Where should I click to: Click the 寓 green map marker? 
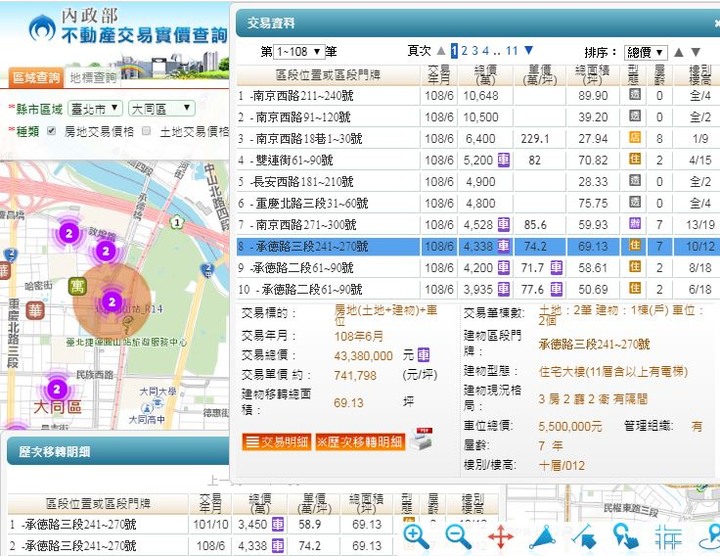tap(77, 286)
